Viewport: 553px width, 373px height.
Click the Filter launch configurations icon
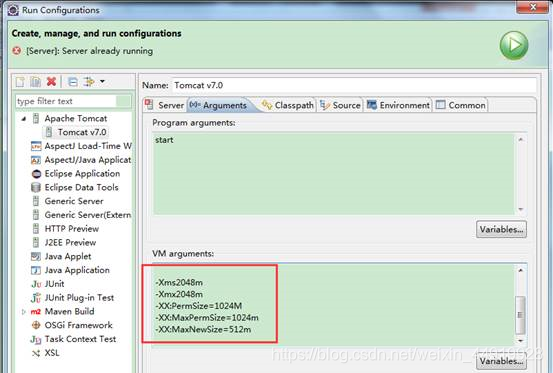[89, 82]
